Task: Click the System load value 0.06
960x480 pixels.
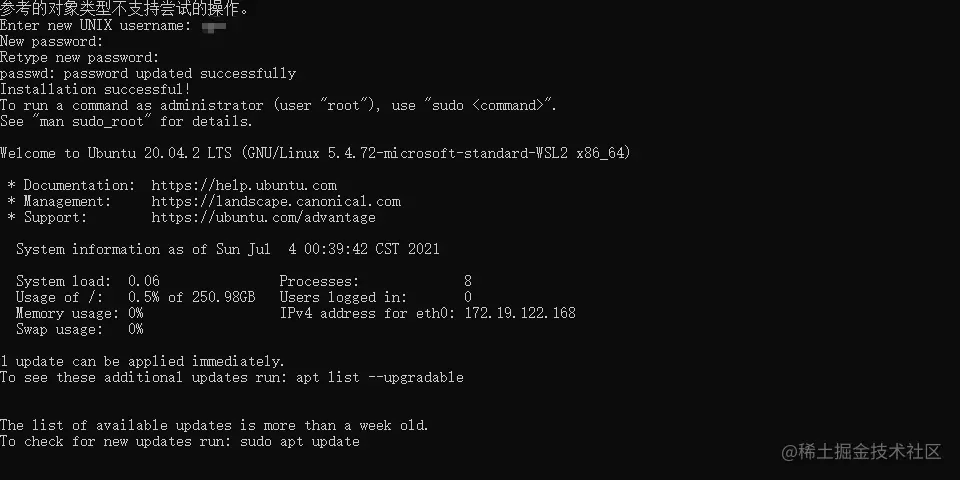Action: coord(144,281)
